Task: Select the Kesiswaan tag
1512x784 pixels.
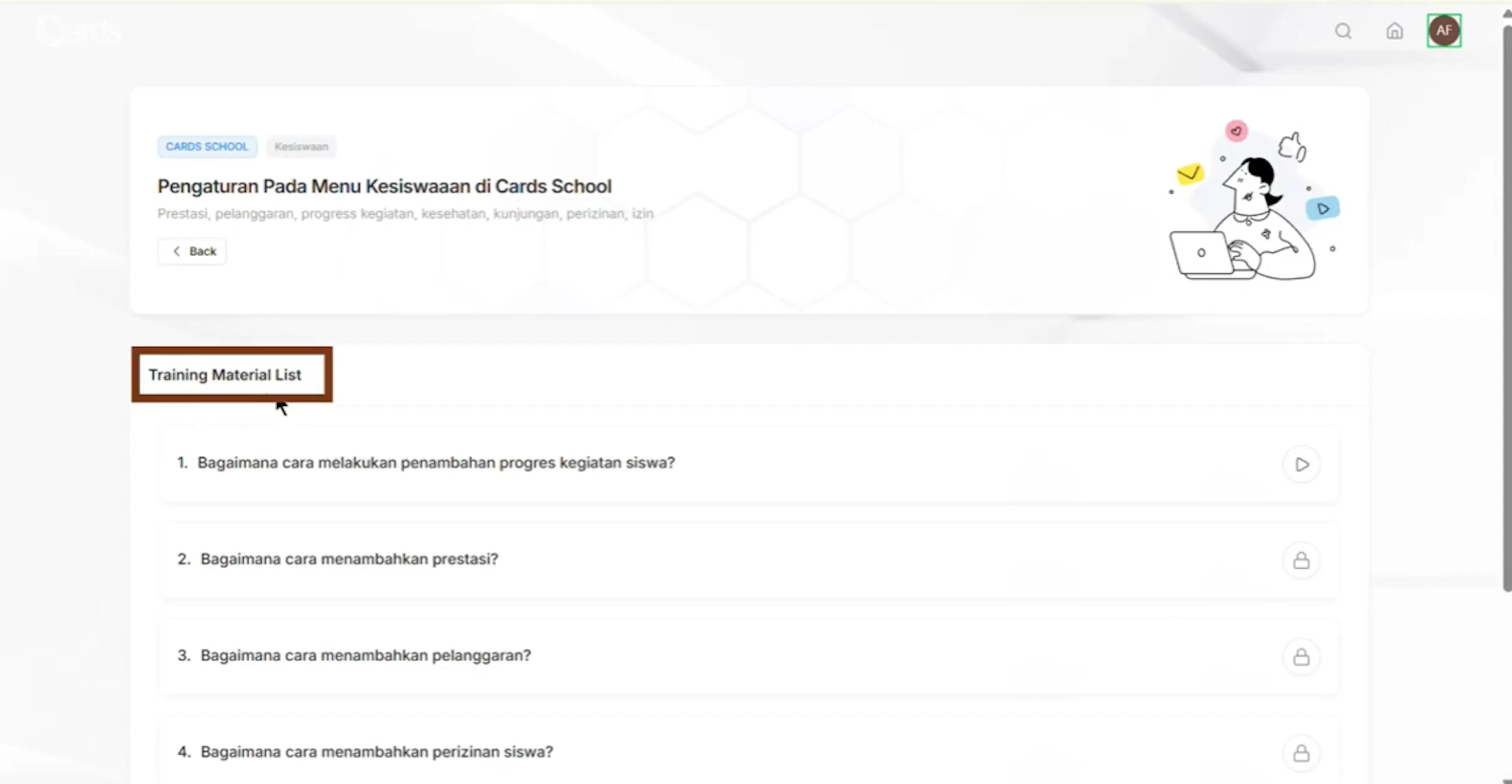Action: point(301,146)
